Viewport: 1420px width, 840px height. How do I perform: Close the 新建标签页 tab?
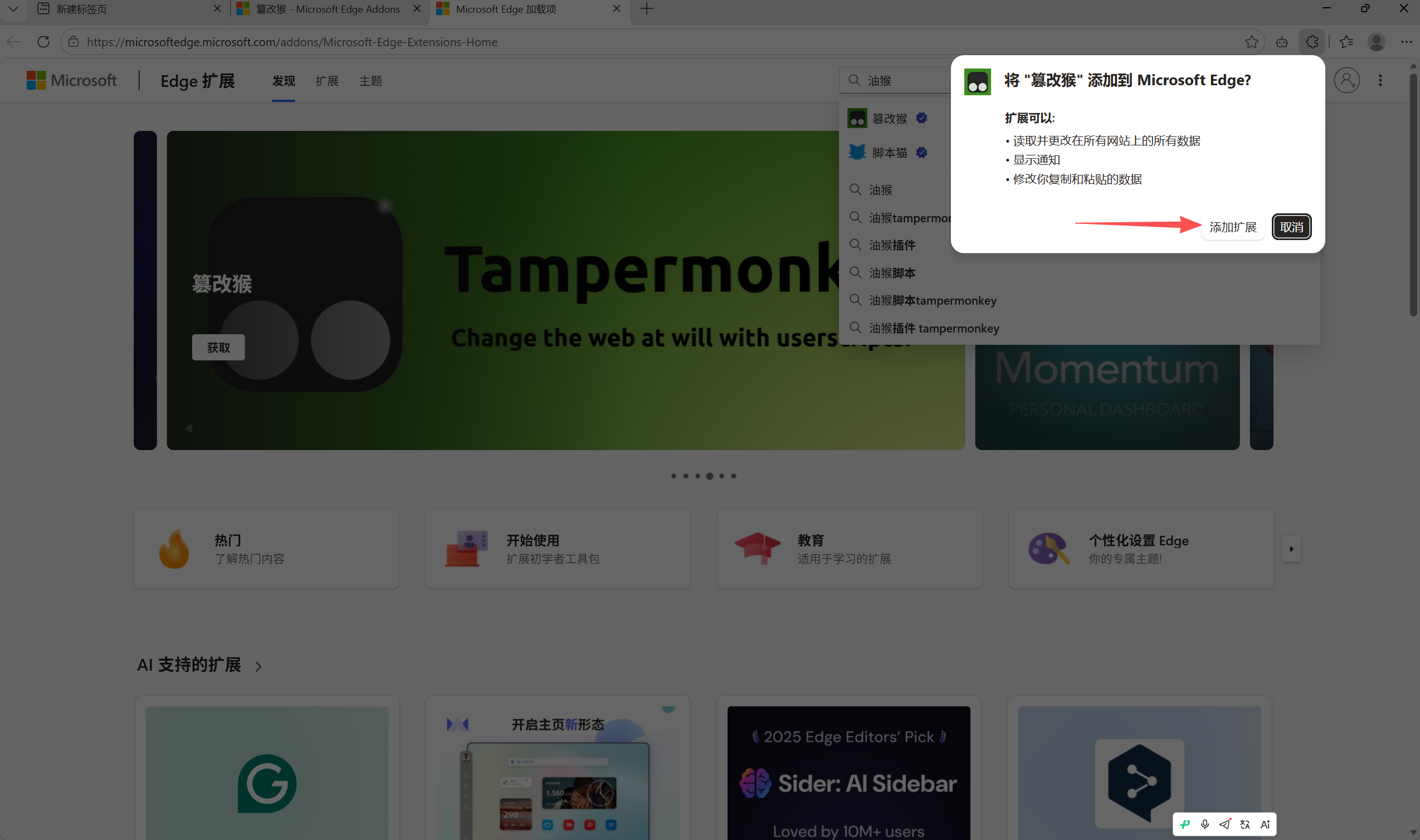[217, 9]
